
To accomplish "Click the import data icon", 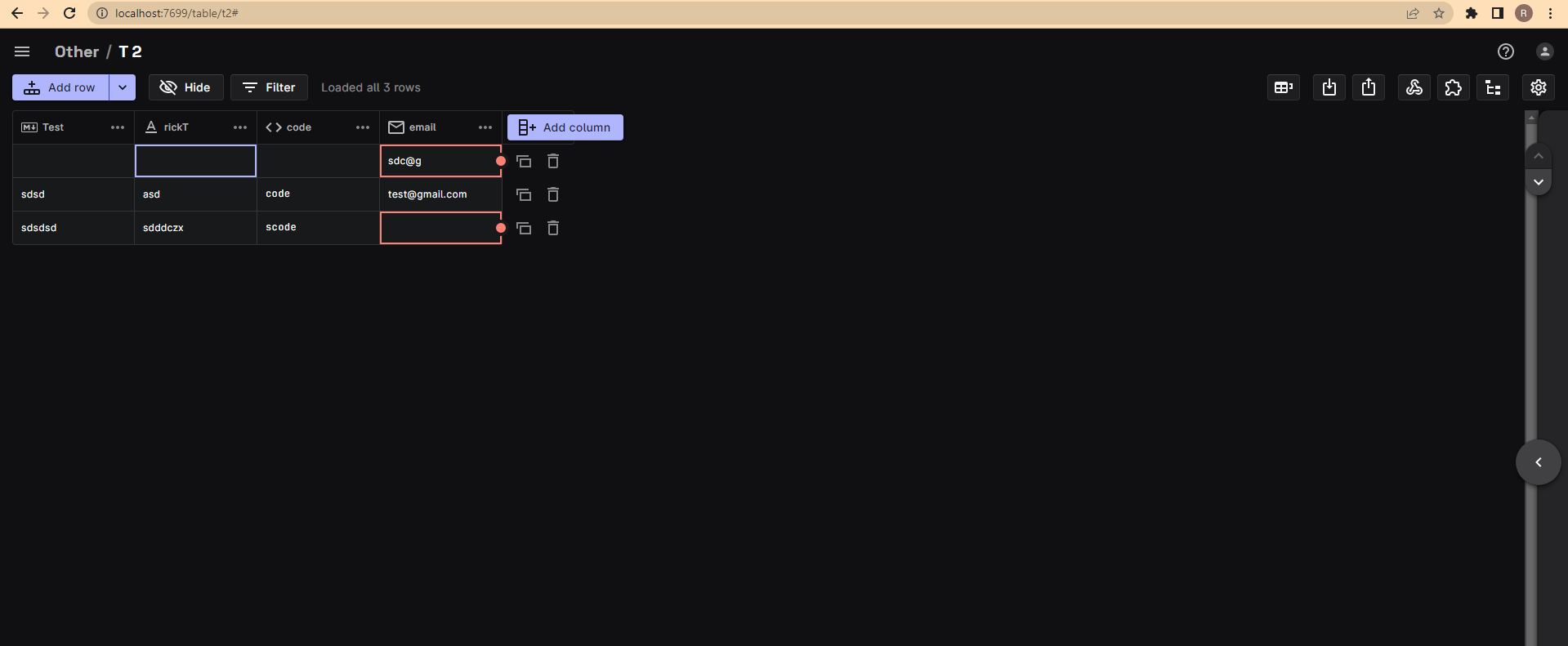I will coord(1329,87).
